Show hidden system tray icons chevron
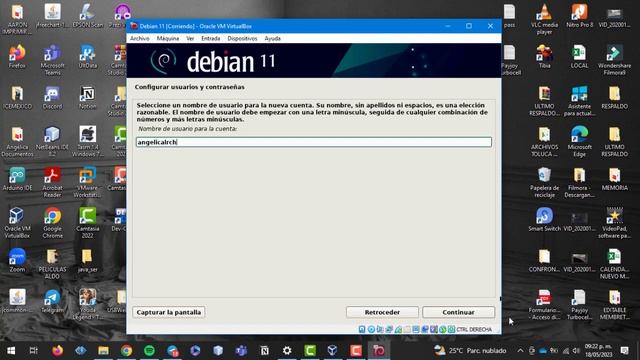640x360 pixels. pyautogui.click(x=520, y=351)
